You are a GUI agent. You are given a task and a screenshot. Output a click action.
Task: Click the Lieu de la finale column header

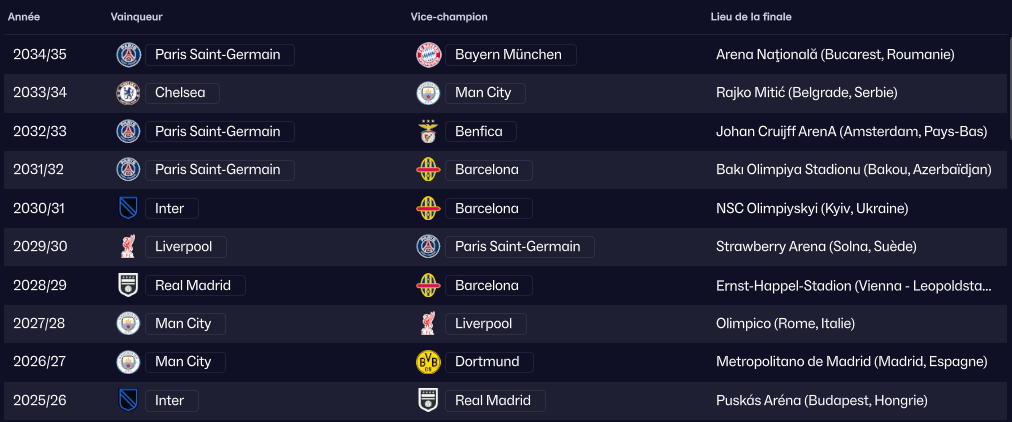pyautogui.click(x=751, y=17)
